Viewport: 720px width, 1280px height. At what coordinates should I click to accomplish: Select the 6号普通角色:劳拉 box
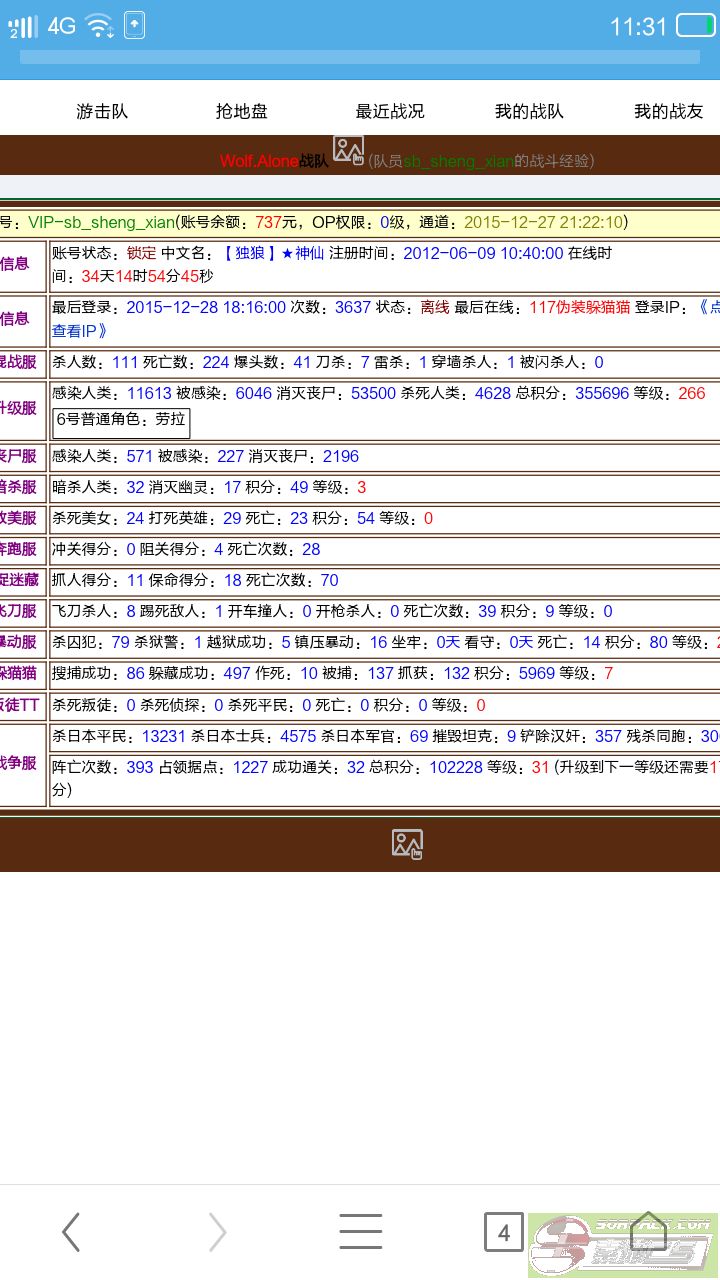coord(121,419)
